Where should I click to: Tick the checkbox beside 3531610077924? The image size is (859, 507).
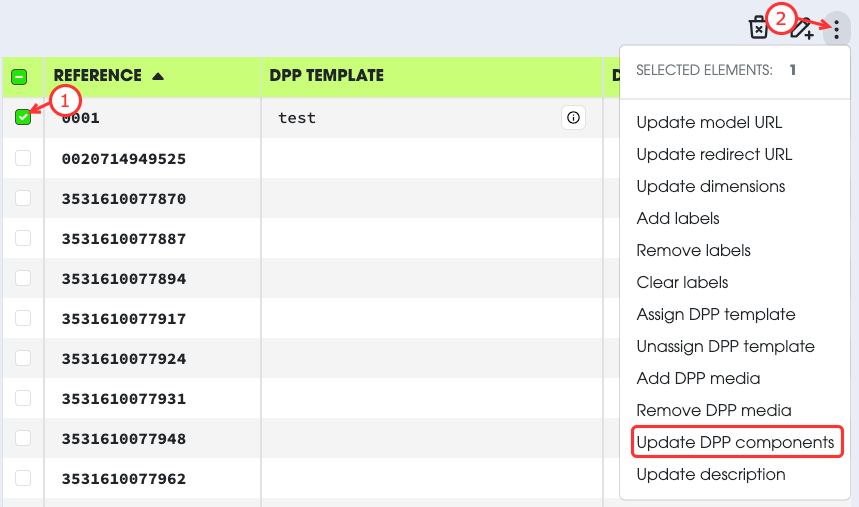(x=23, y=358)
